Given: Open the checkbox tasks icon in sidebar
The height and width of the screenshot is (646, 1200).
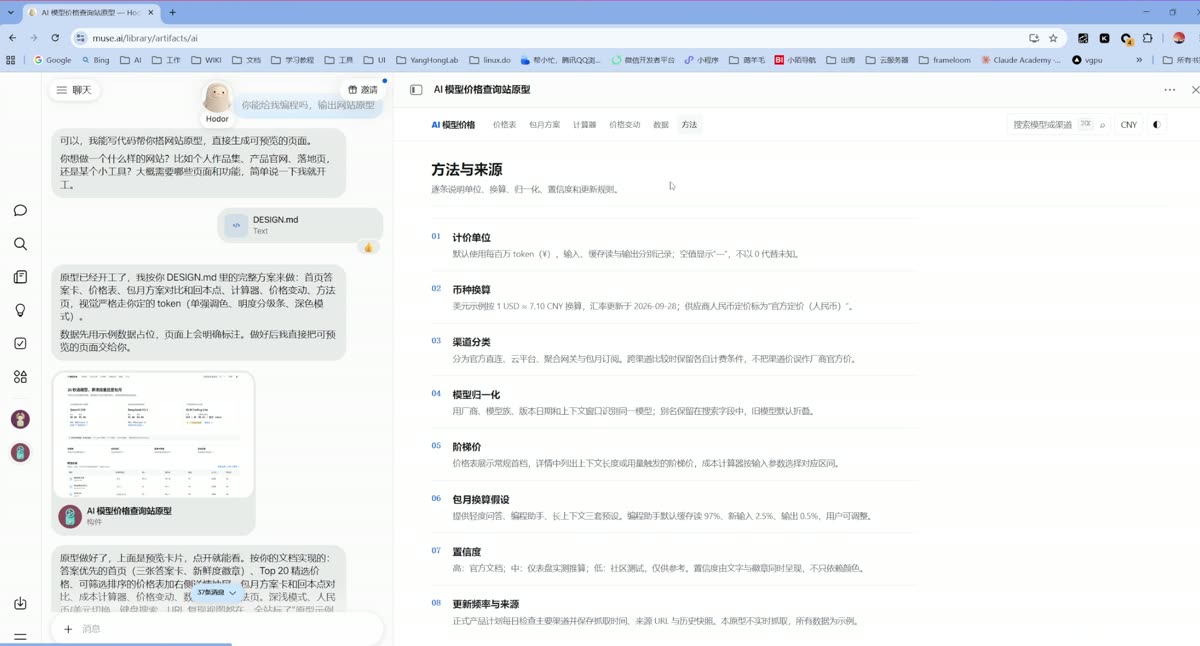Looking at the screenshot, I should pos(20,343).
